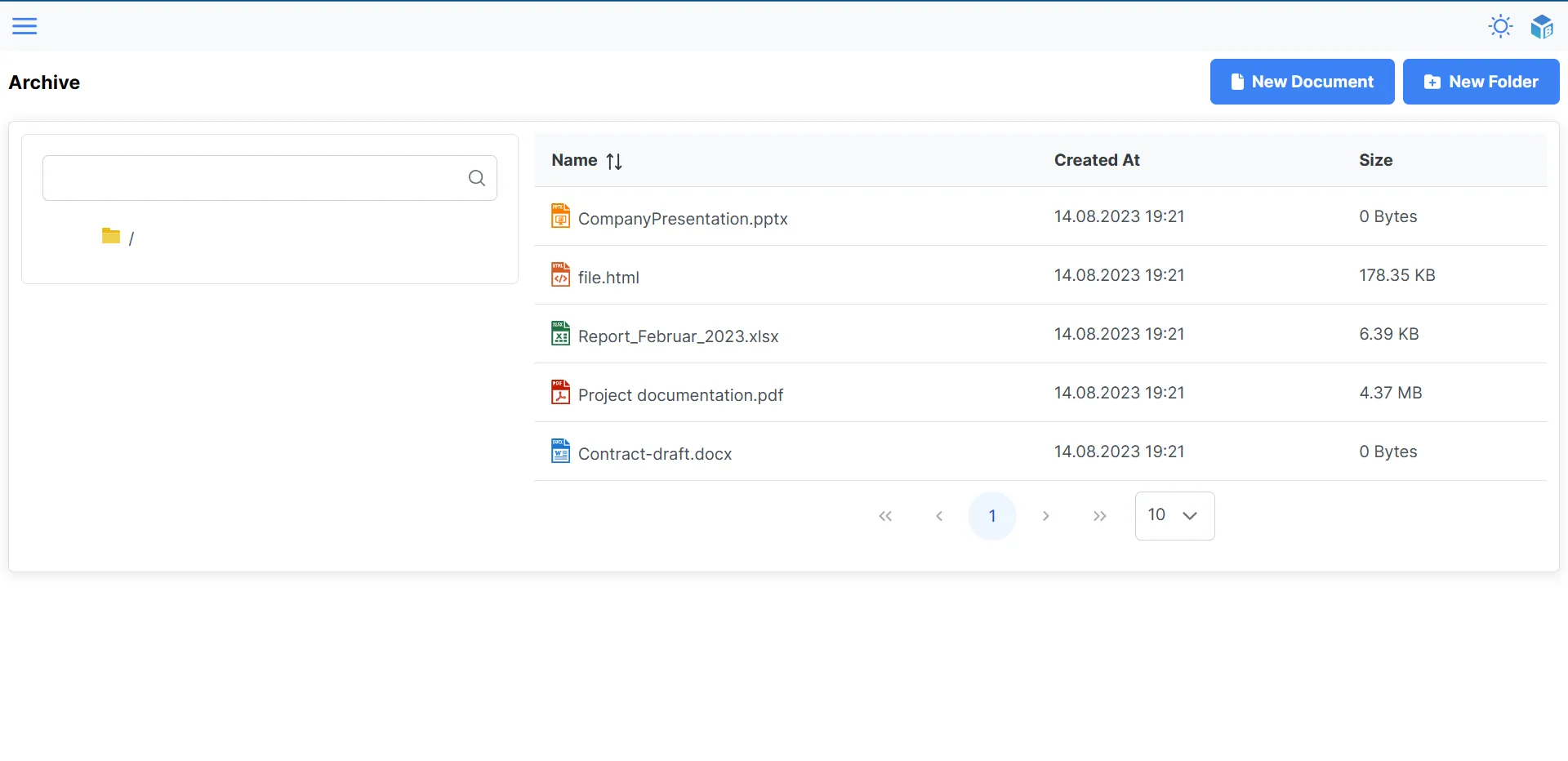
Task: Jump to the last page
Action: point(1100,516)
